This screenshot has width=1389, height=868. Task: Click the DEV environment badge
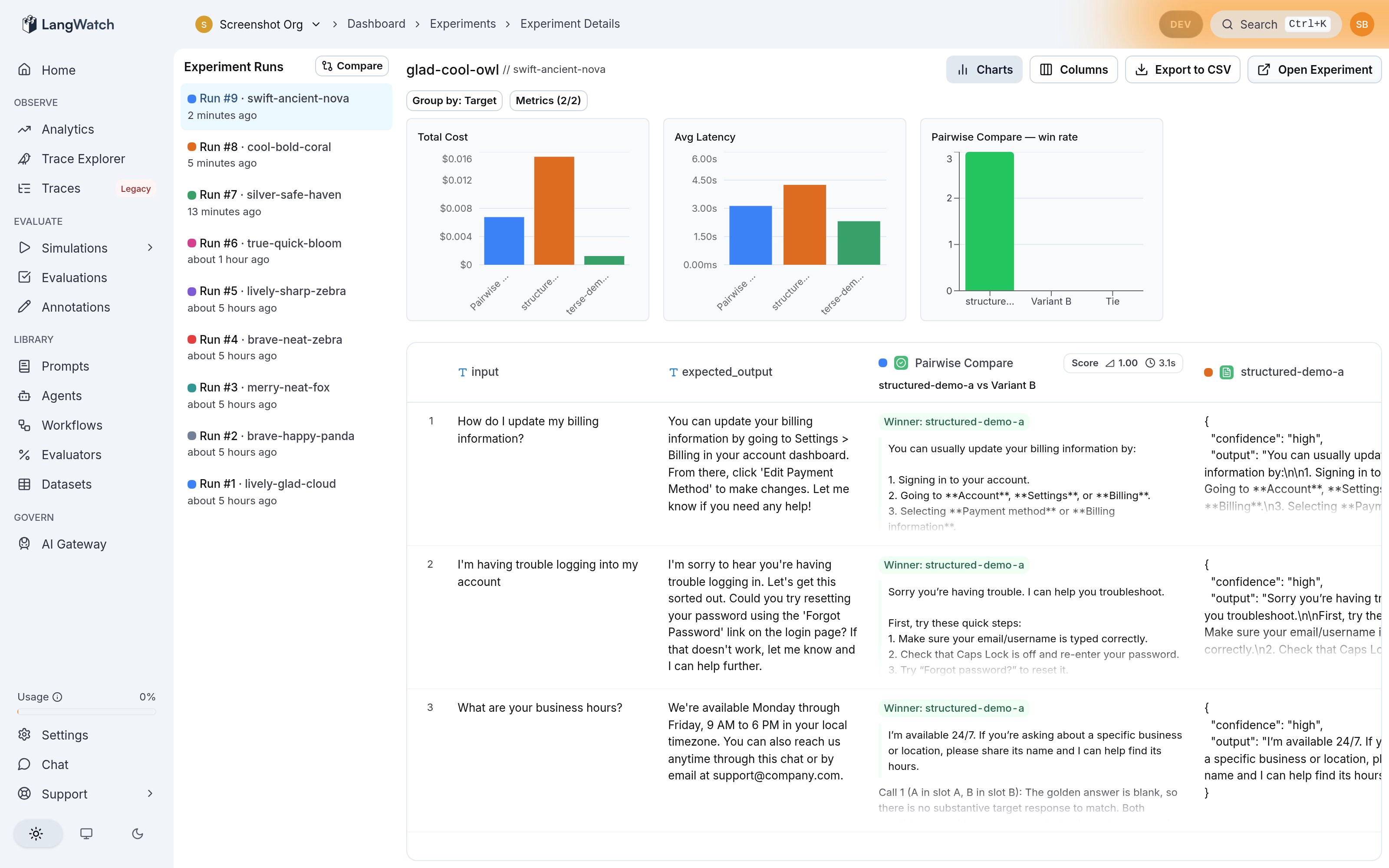pos(1180,24)
